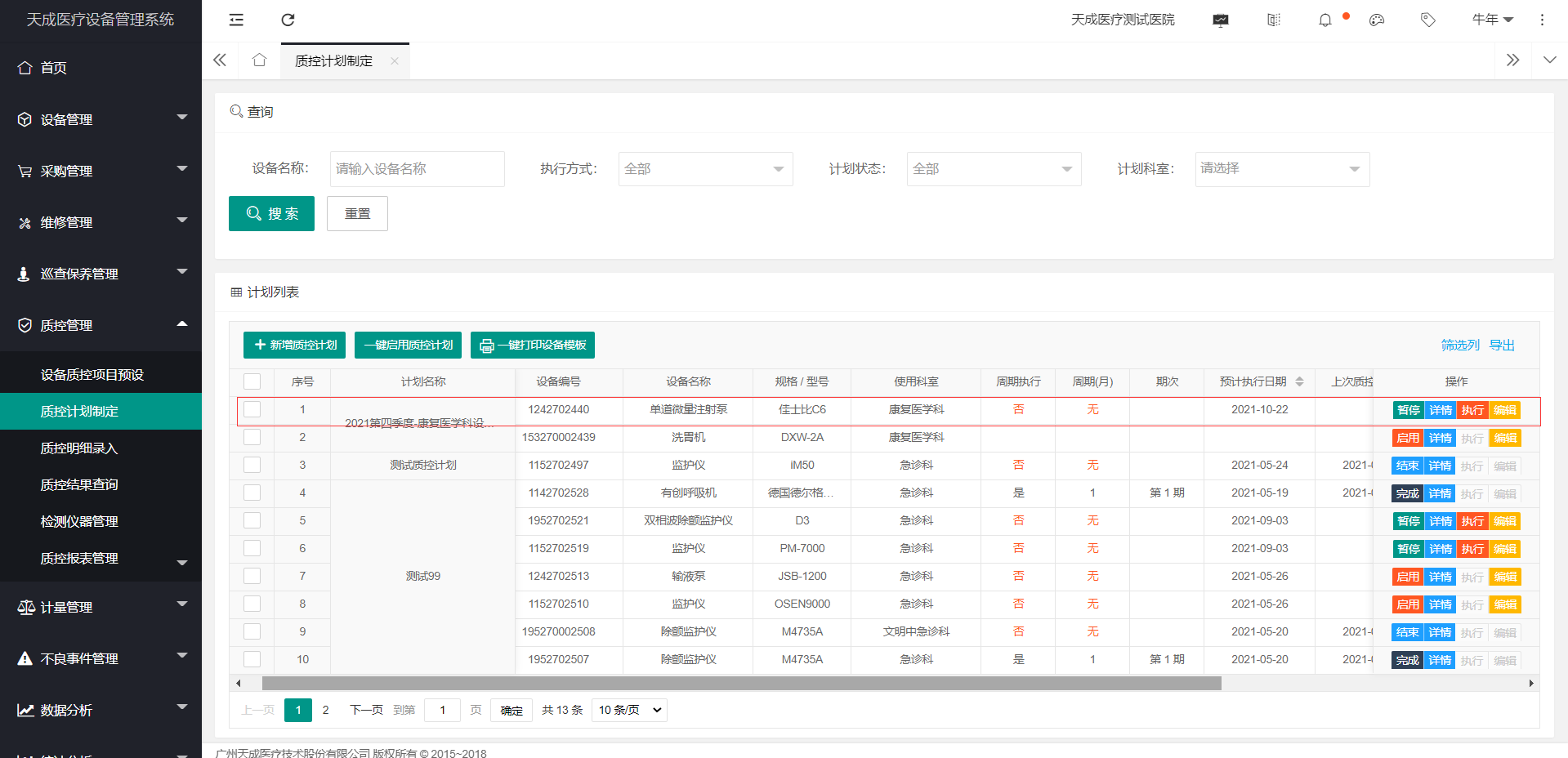Image resolution: width=1568 pixels, height=758 pixels.
Task: Click the 导出 export link
Action: point(1502,346)
